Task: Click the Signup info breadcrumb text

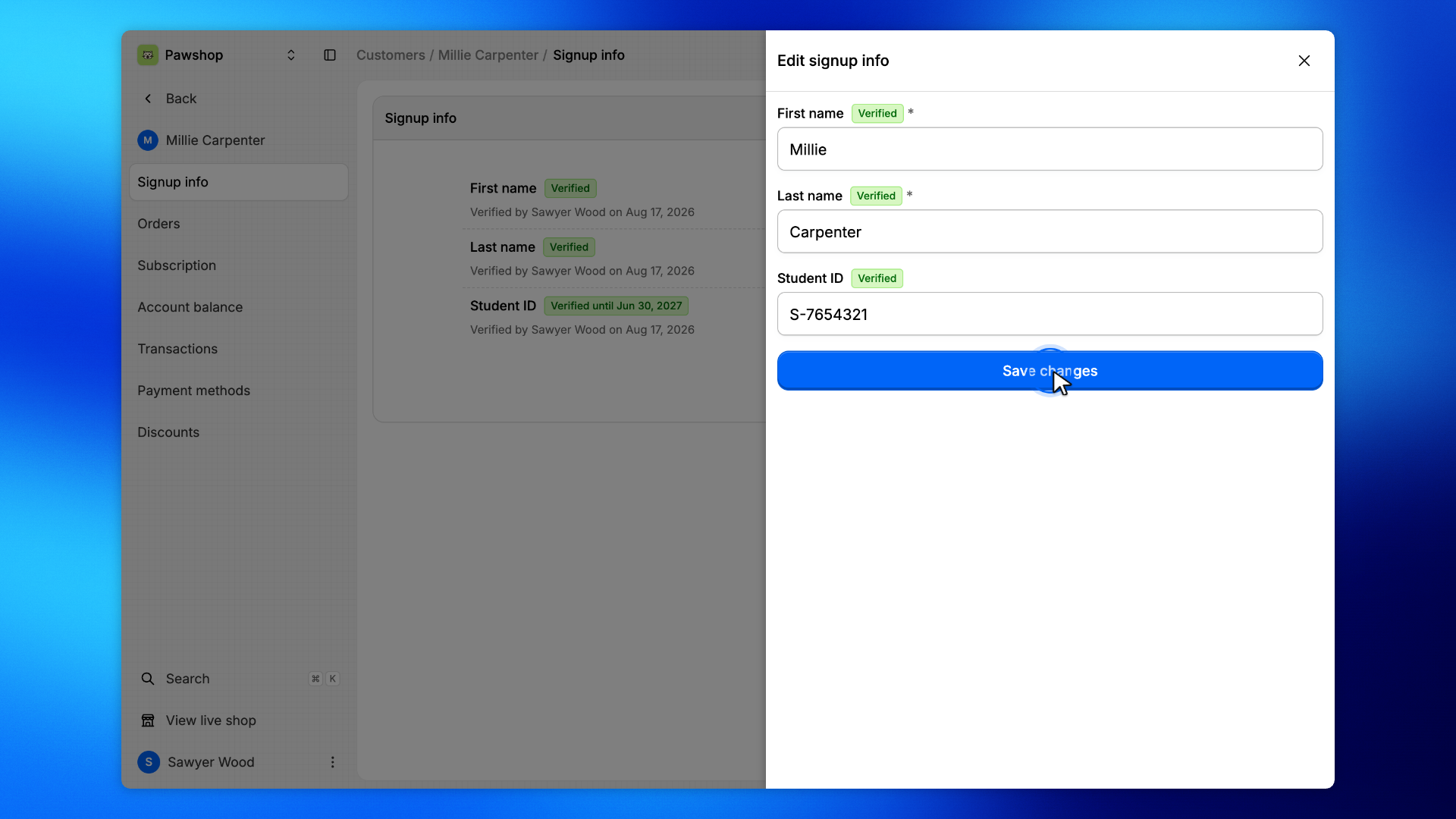Action: click(x=588, y=55)
